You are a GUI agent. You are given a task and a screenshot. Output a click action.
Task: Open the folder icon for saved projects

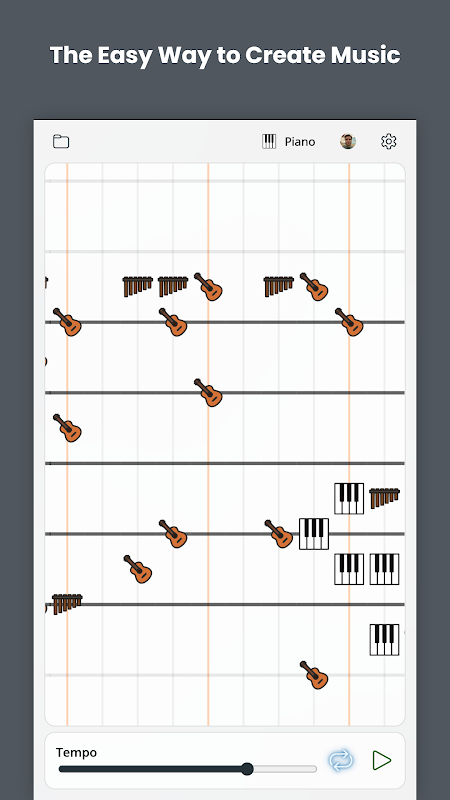[61, 141]
